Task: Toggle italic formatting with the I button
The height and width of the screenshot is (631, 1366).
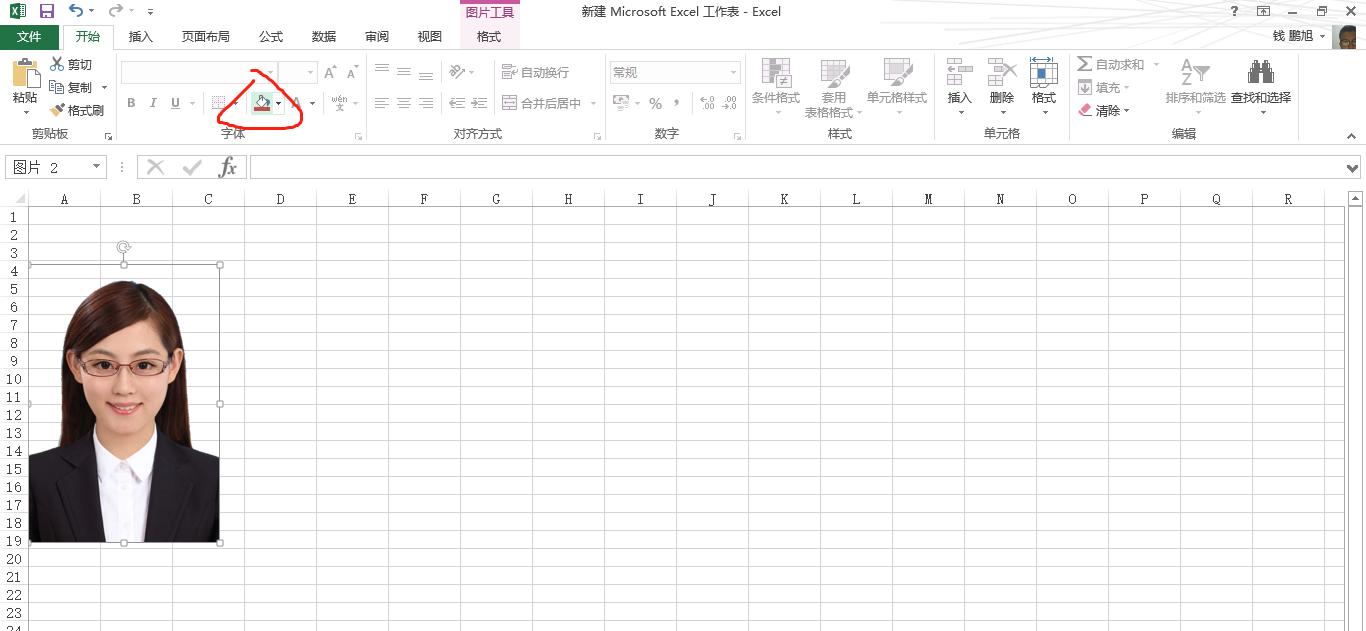Action: 152,103
